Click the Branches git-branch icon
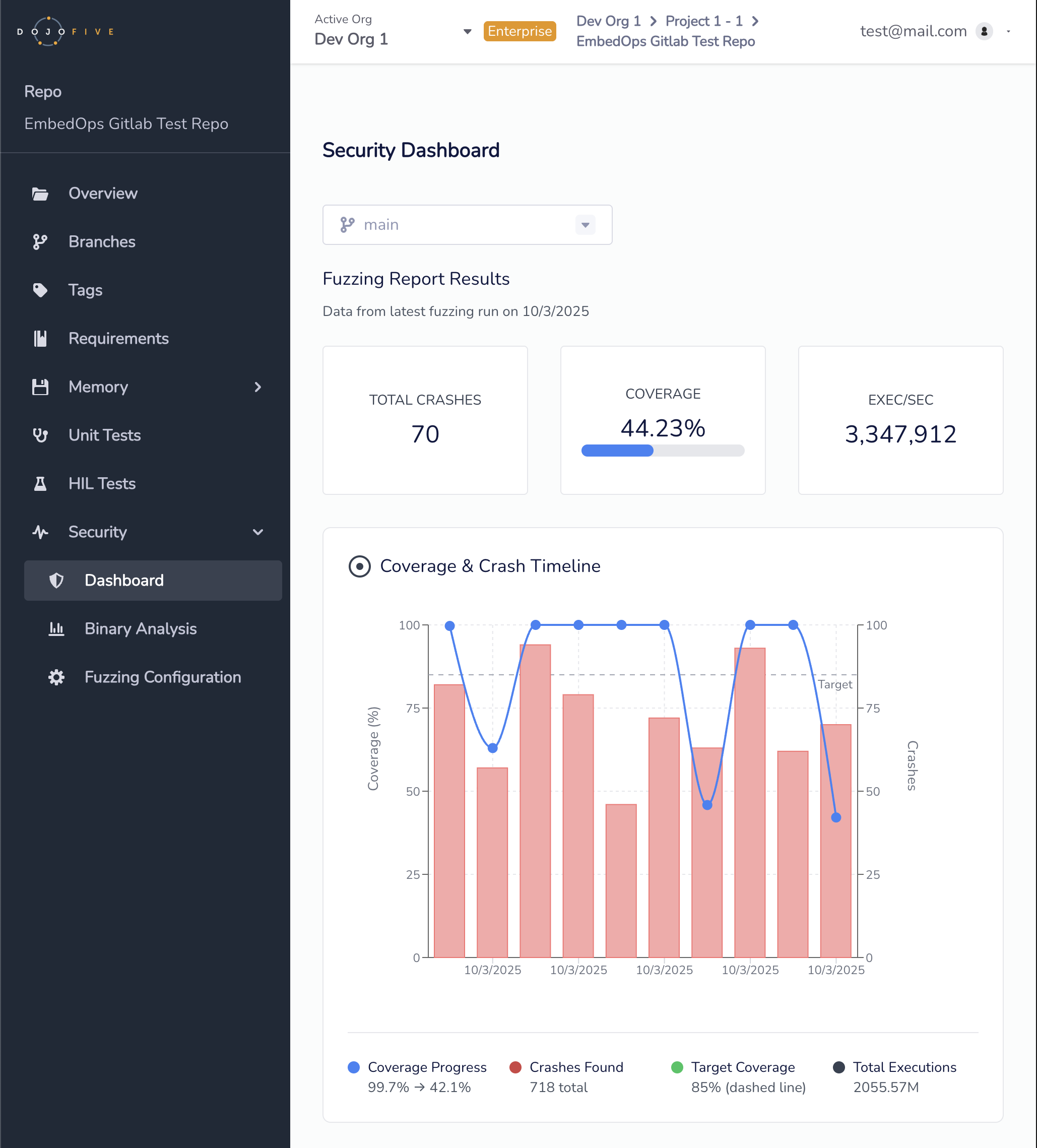1037x1148 pixels. click(x=40, y=242)
